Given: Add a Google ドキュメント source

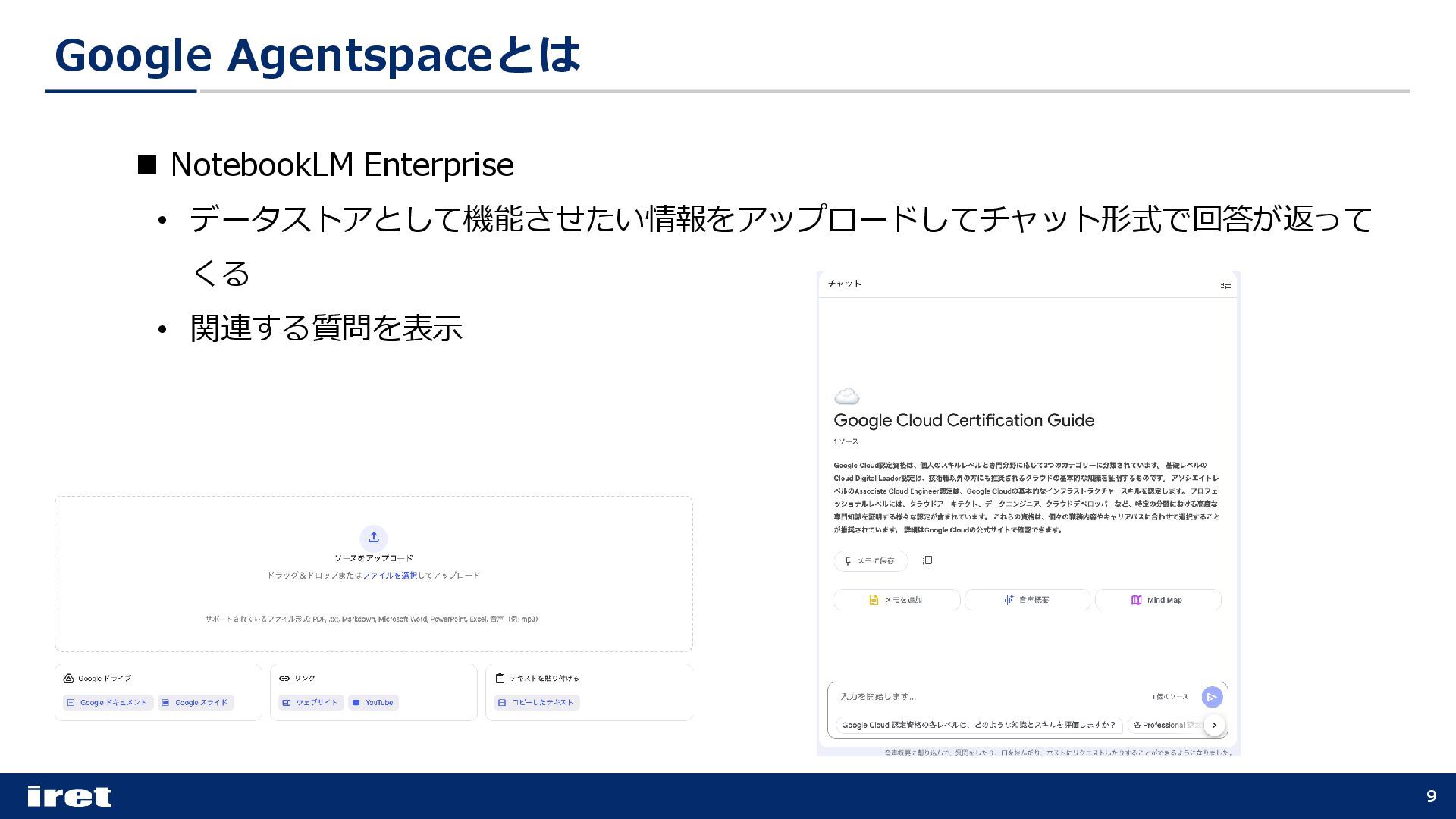Looking at the screenshot, I should tap(108, 703).
